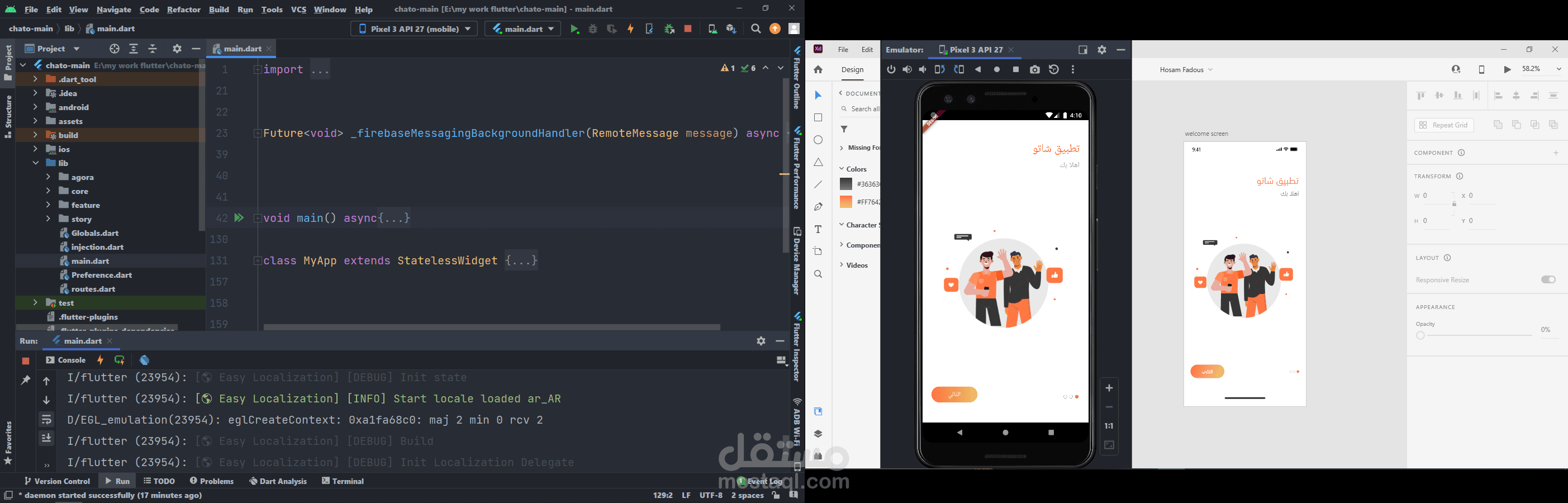Toggle Responsive Resize in Adobe XD
The width and height of the screenshot is (1568, 503).
[x=1548, y=279]
